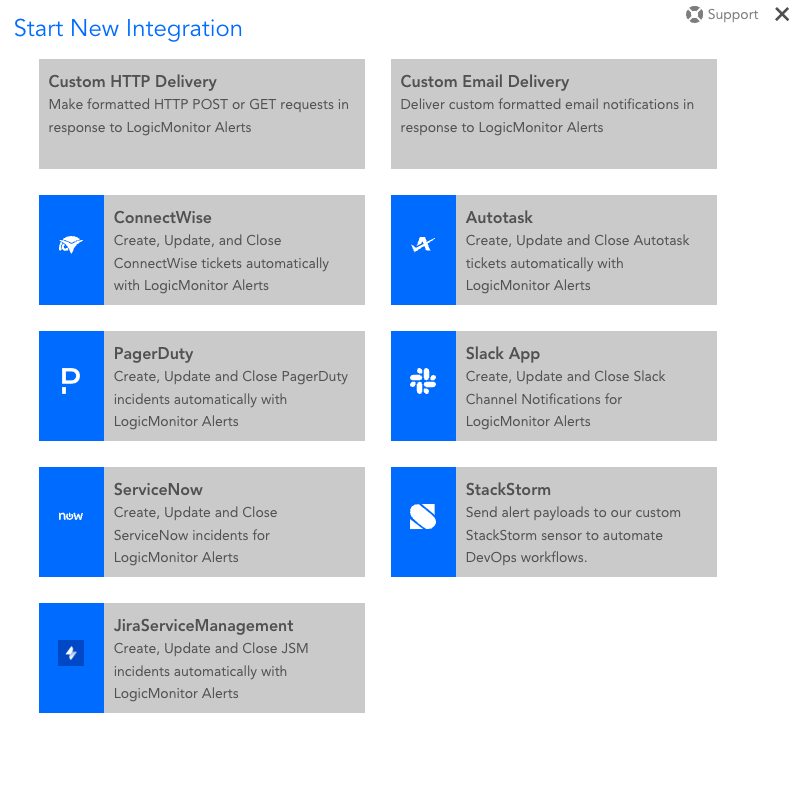Close the Start New Integration dialog
798x788 pixels.
click(782, 14)
